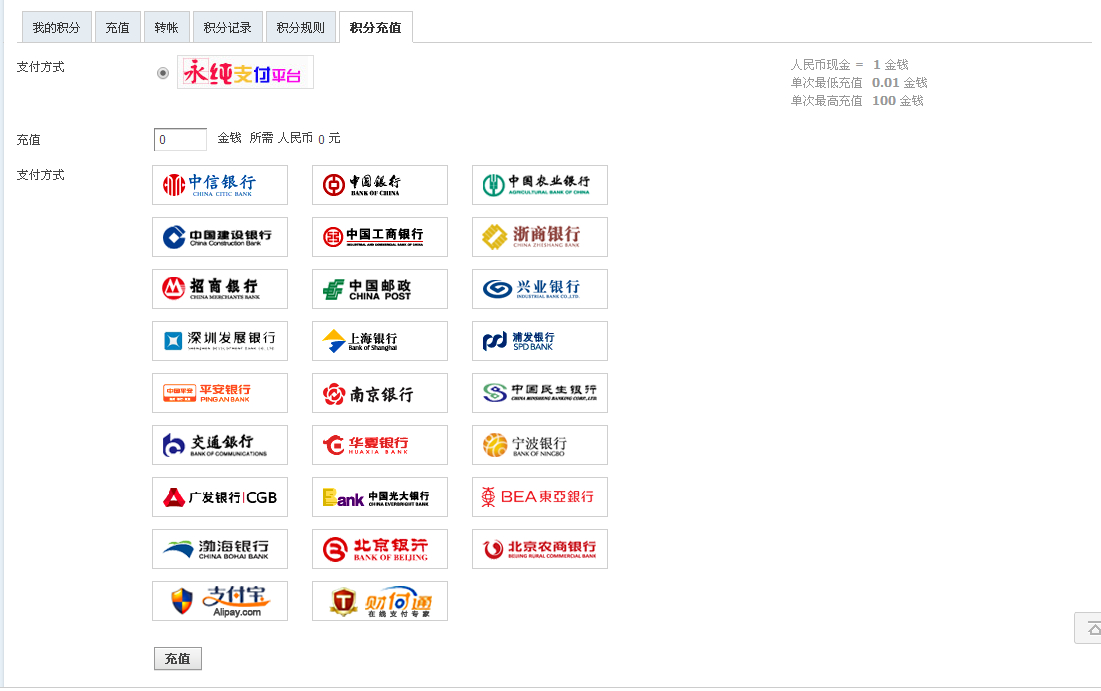Select Bank of Beijing 北京银行
Image resolution: width=1101 pixels, height=691 pixels.
point(380,549)
